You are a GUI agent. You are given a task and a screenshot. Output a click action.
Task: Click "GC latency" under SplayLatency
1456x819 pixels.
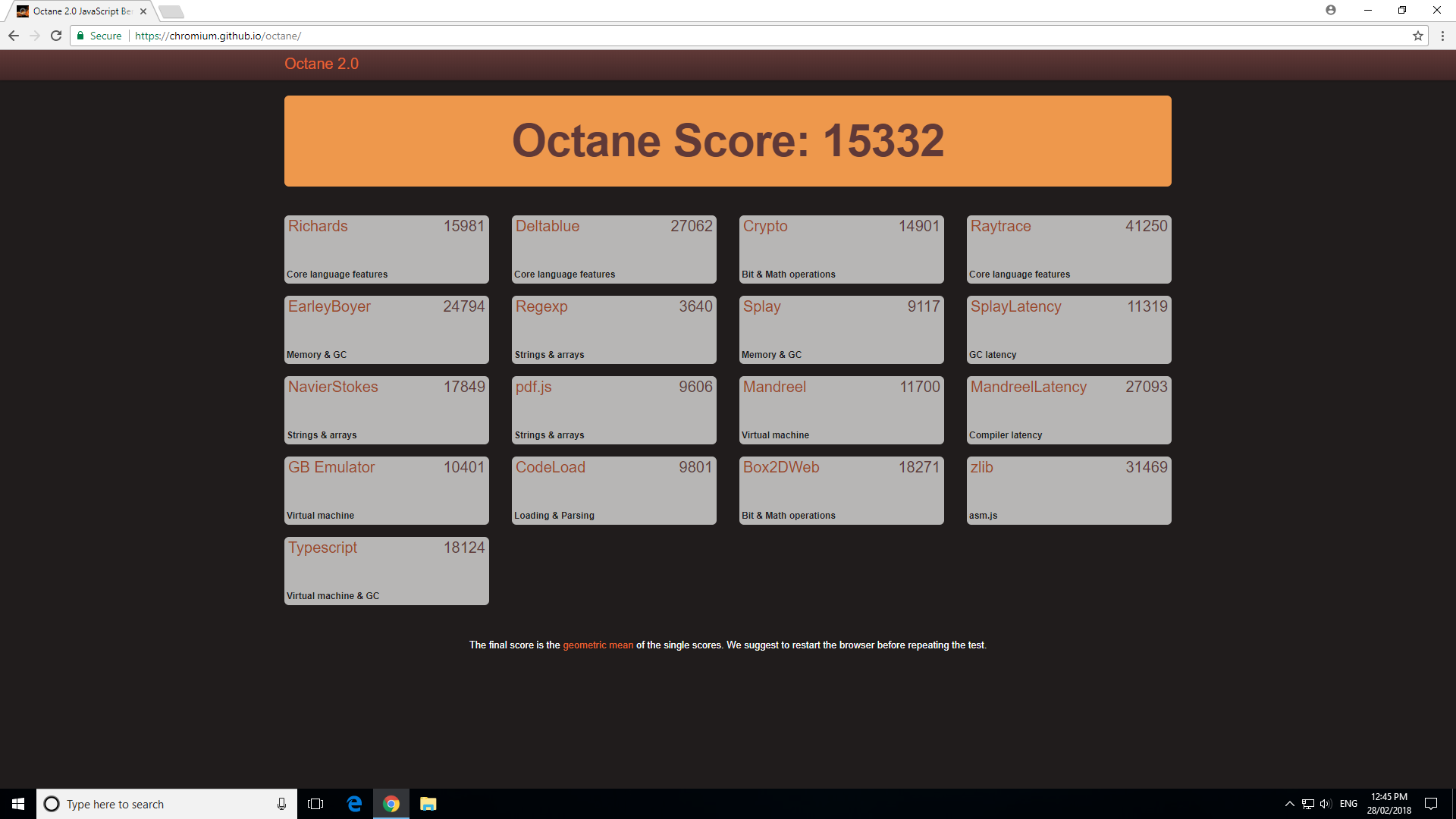pos(993,355)
